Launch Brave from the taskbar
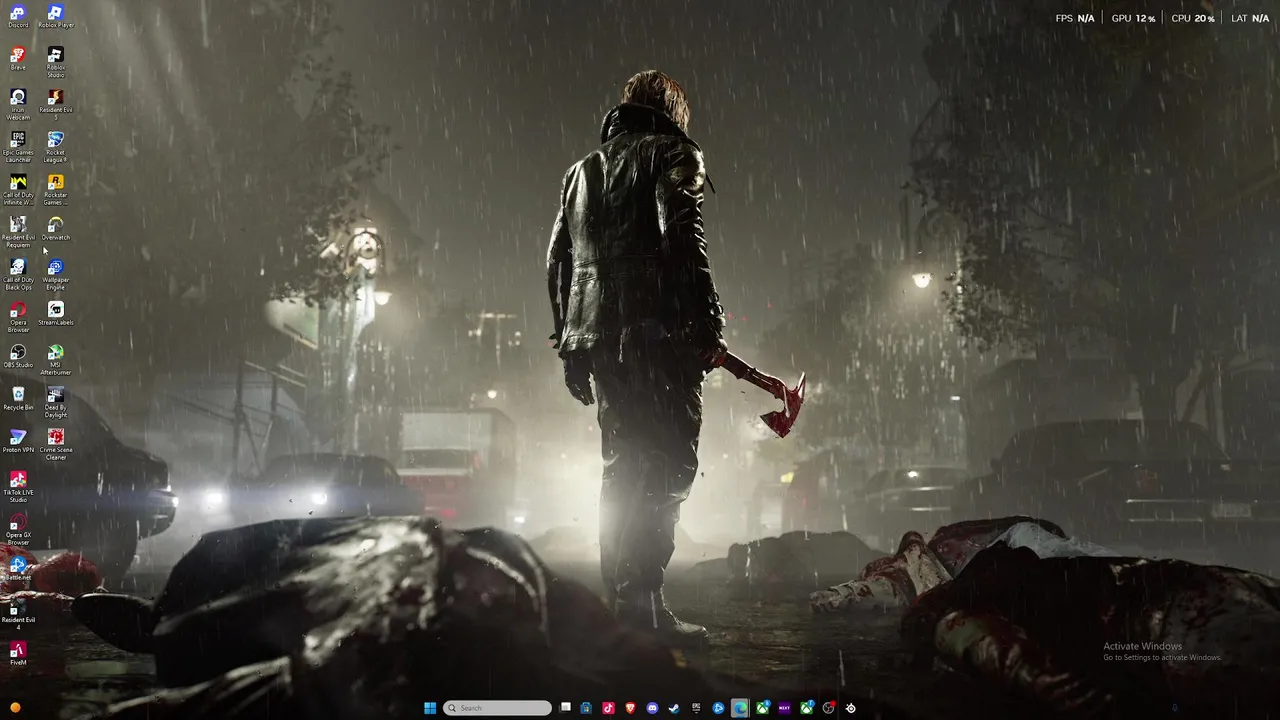The width and height of the screenshot is (1280, 720). 630,708
